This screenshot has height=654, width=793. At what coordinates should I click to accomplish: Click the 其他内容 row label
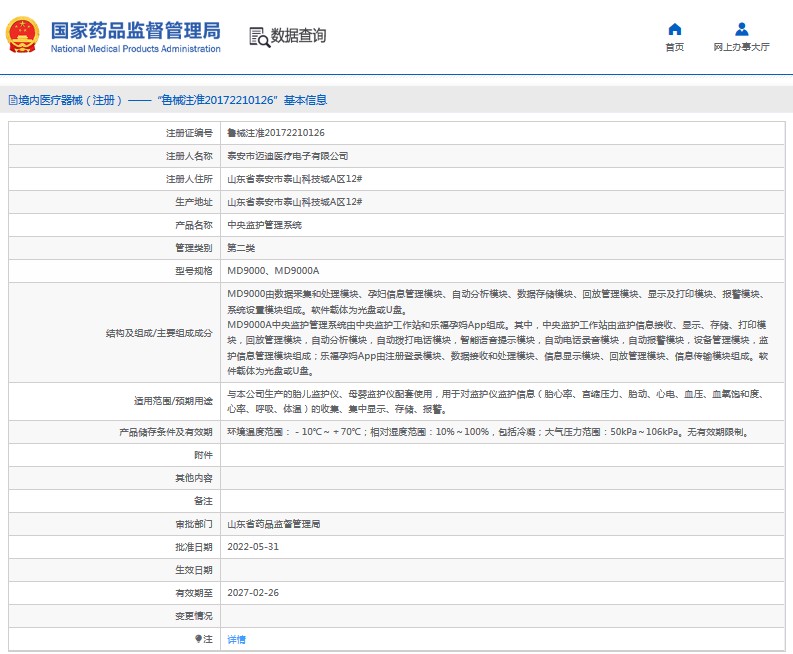tap(194, 478)
